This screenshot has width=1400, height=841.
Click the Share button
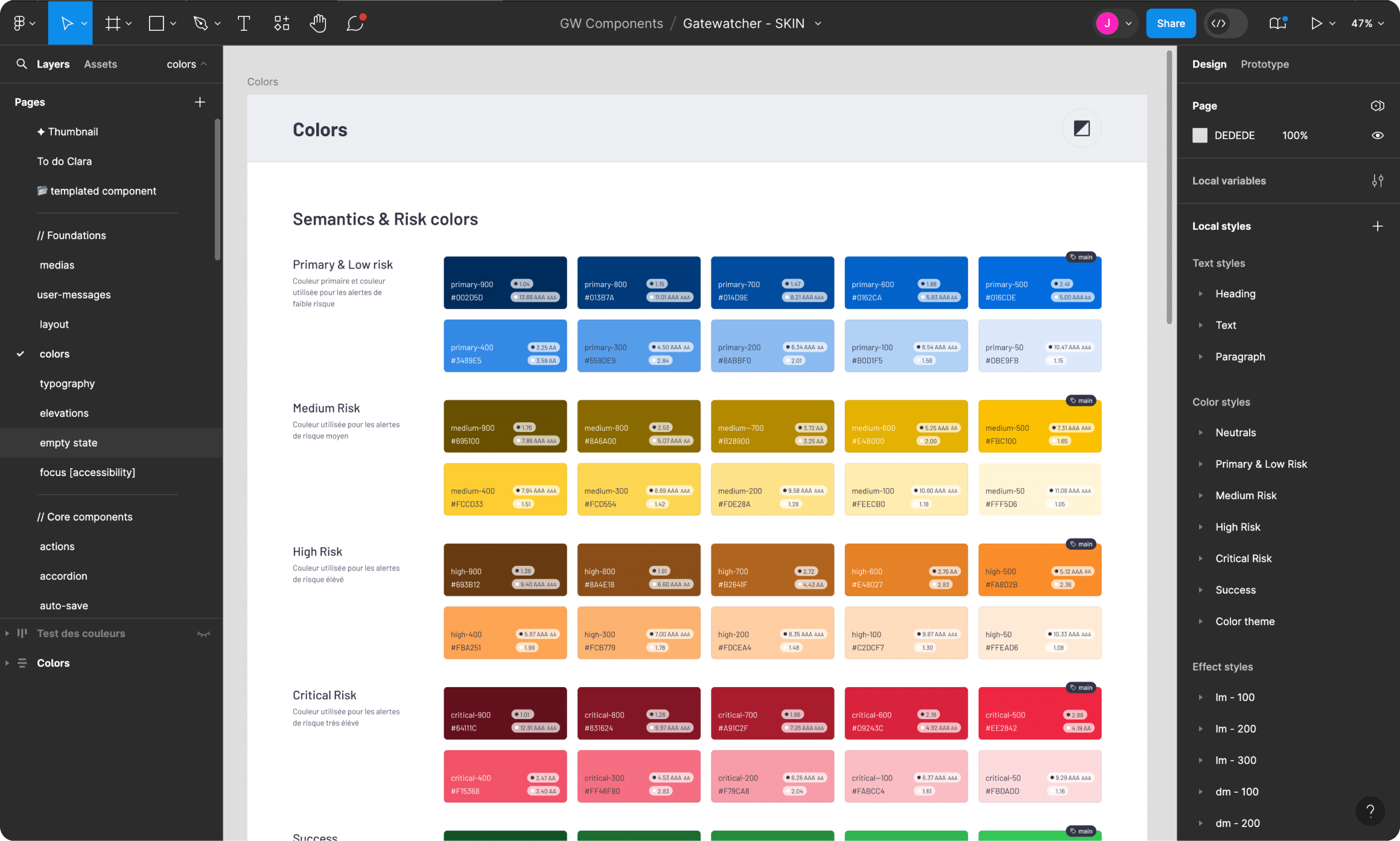pyautogui.click(x=1171, y=24)
